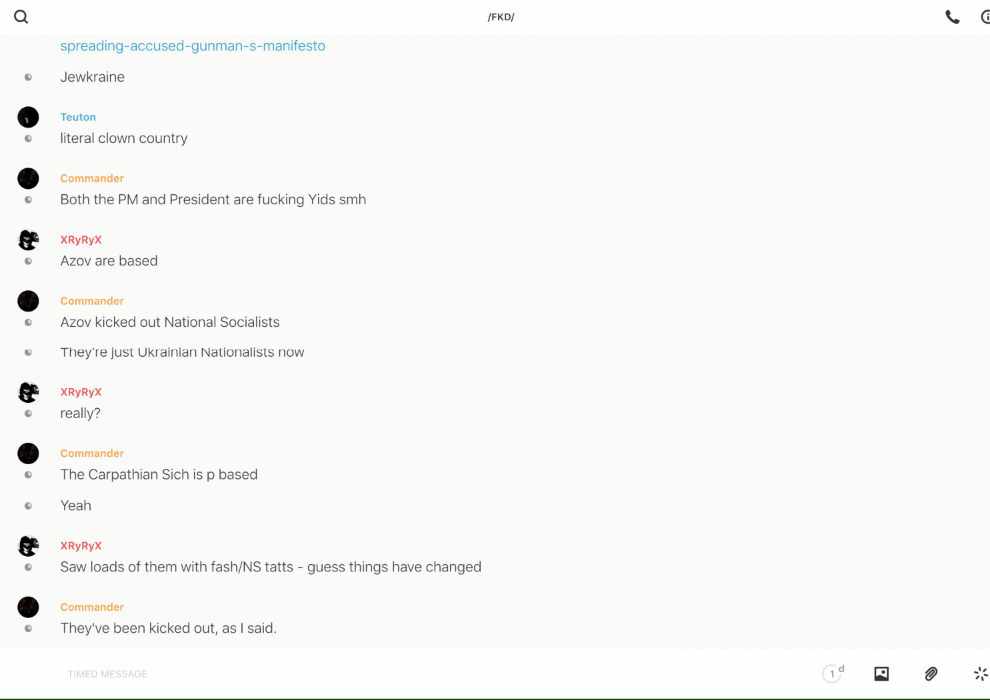
Task: Start a voice call with phone icon
Action: [952, 17]
